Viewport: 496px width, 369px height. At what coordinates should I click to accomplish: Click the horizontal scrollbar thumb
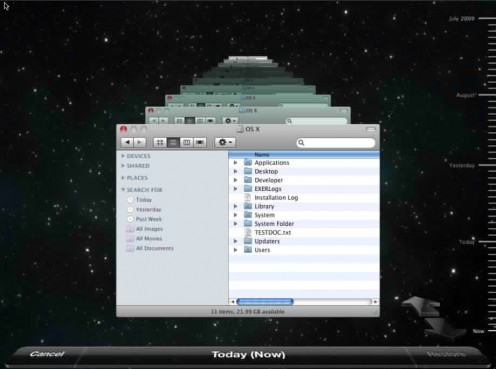click(265, 302)
